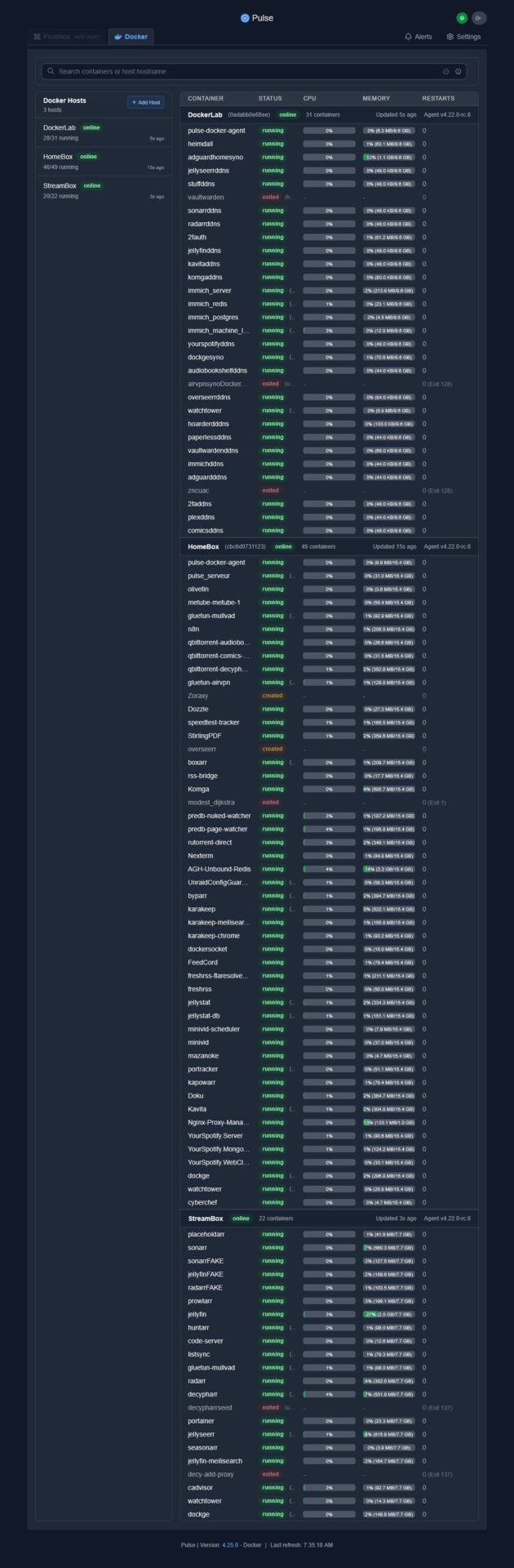Sort containers by the CPU column header

point(310,98)
